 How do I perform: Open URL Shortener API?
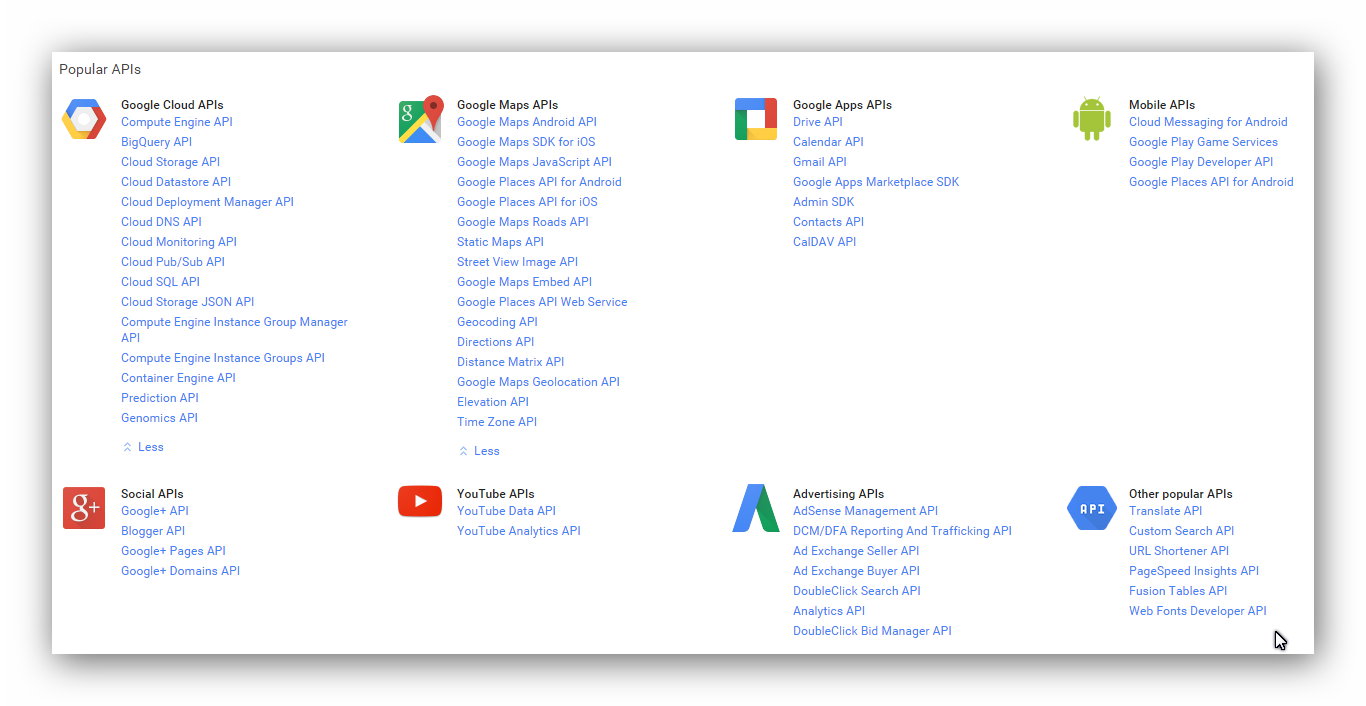click(1179, 551)
